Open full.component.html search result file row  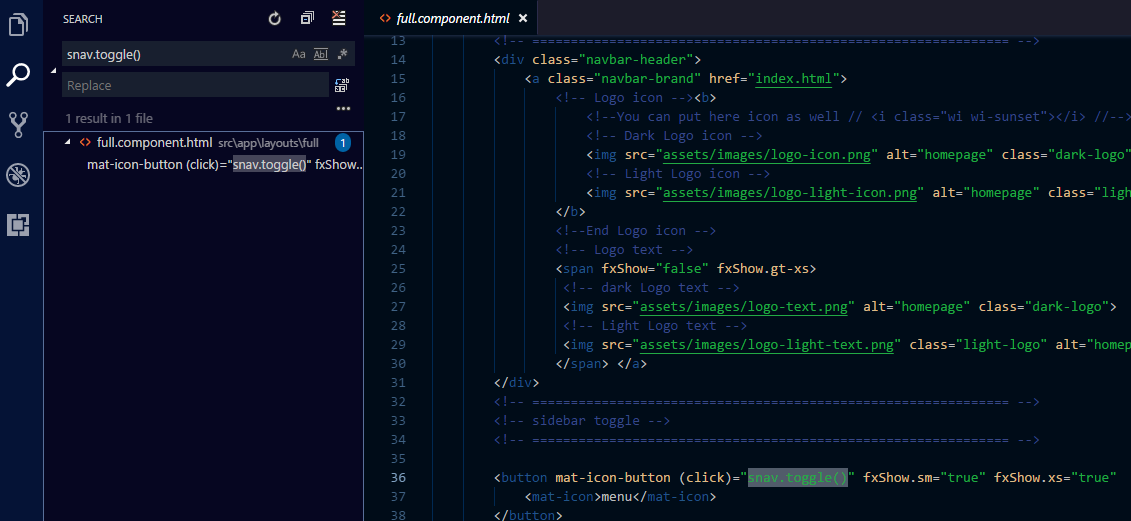click(x=203, y=143)
